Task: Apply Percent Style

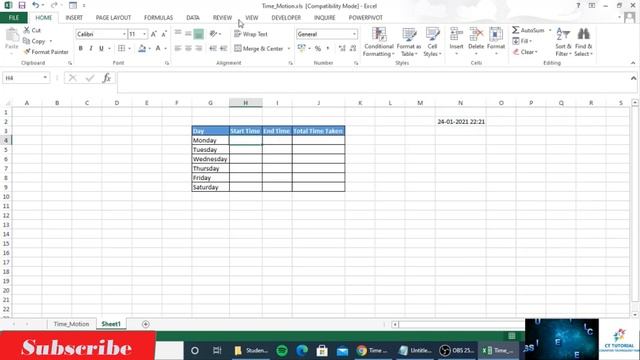Action: 318,48
